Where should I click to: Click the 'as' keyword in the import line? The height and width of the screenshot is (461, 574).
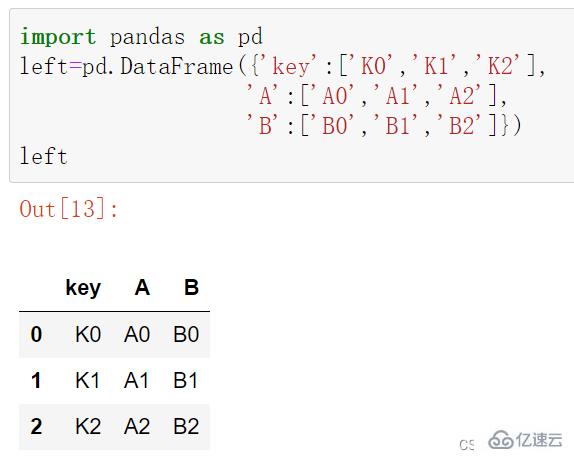click(212, 38)
